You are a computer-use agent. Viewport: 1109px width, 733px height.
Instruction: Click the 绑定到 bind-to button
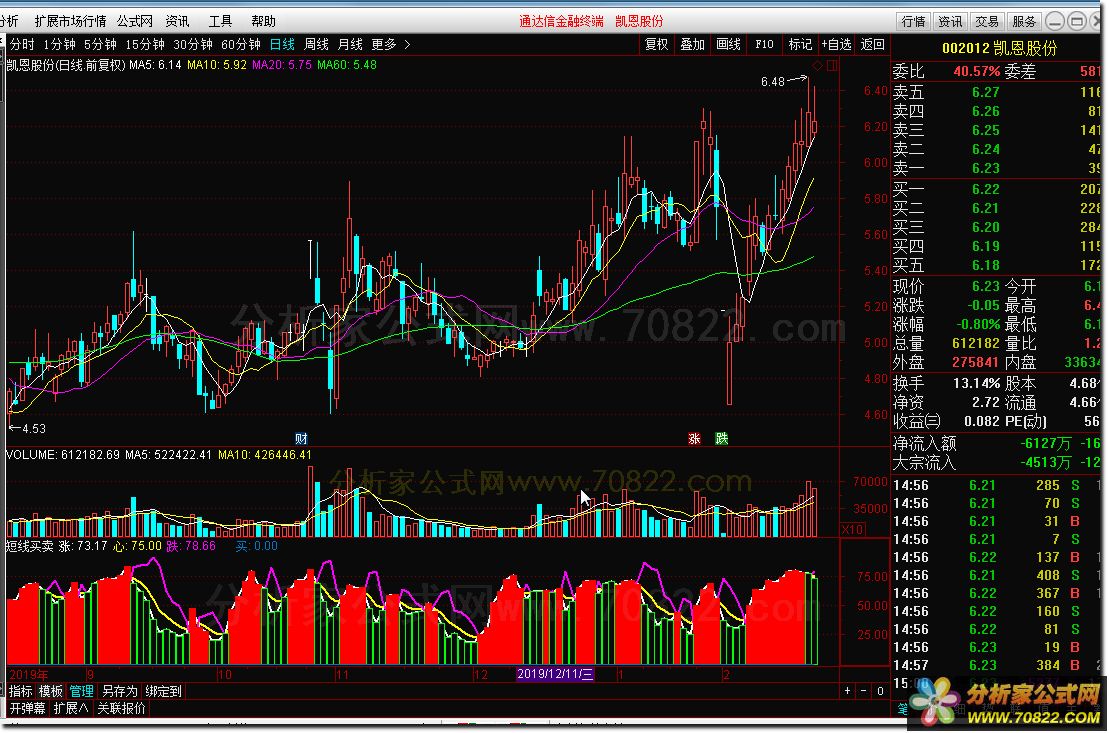pos(163,691)
